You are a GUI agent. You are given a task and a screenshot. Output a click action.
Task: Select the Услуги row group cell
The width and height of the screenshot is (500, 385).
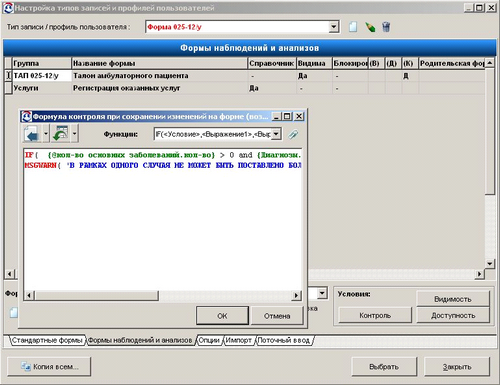coord(42,88)
